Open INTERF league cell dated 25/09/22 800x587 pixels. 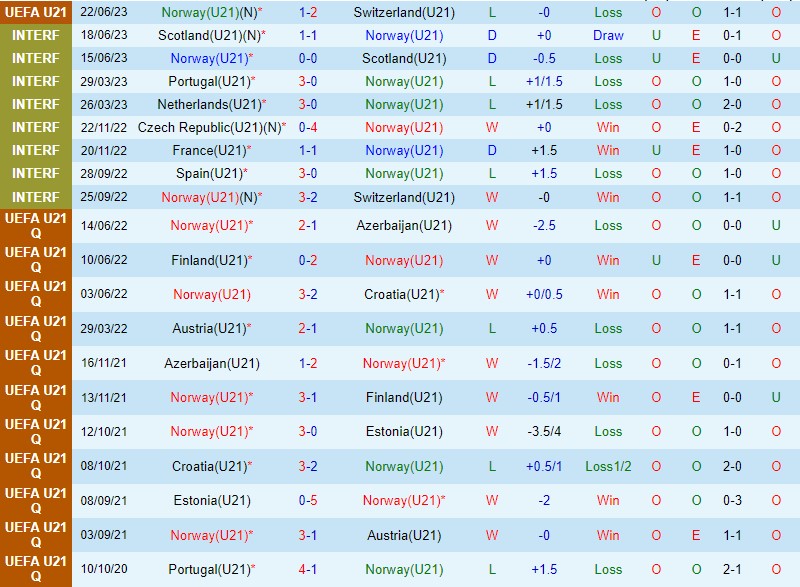(36, 197)
